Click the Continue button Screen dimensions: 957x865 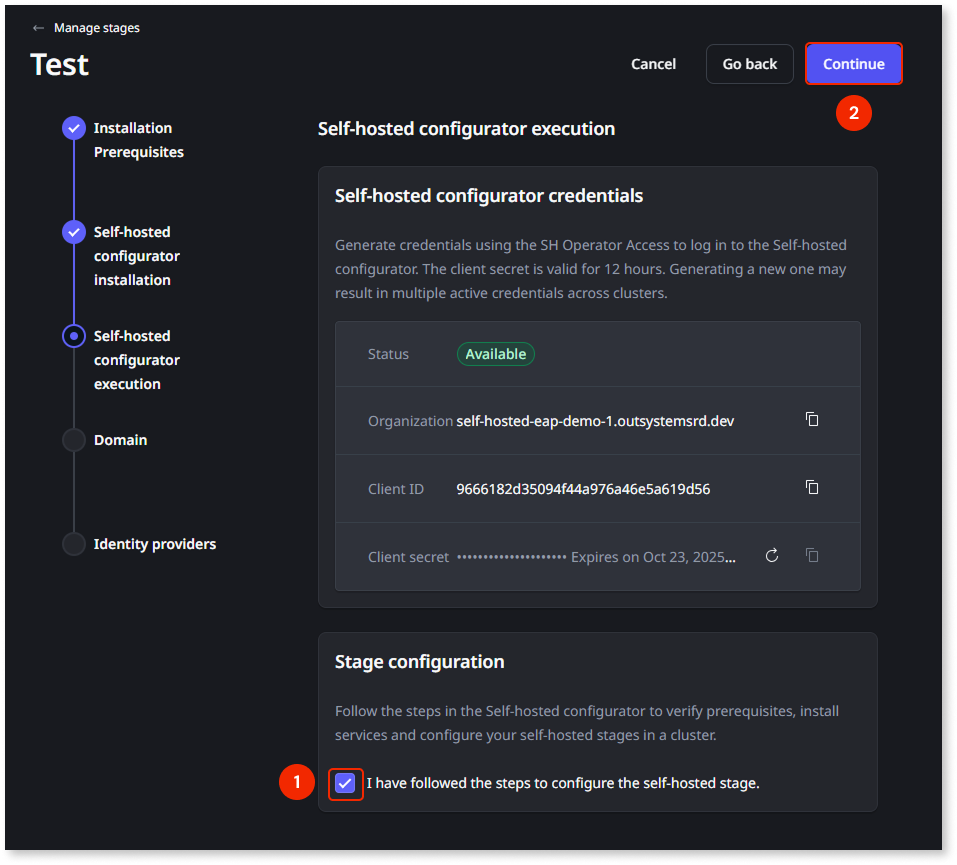point(853,64)
